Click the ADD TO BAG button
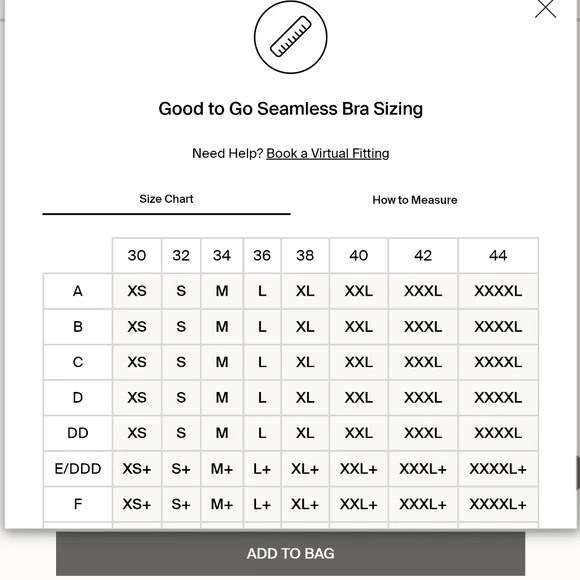Image resolution: width=580 pixels, height=580 pixels. coord(290,554)
